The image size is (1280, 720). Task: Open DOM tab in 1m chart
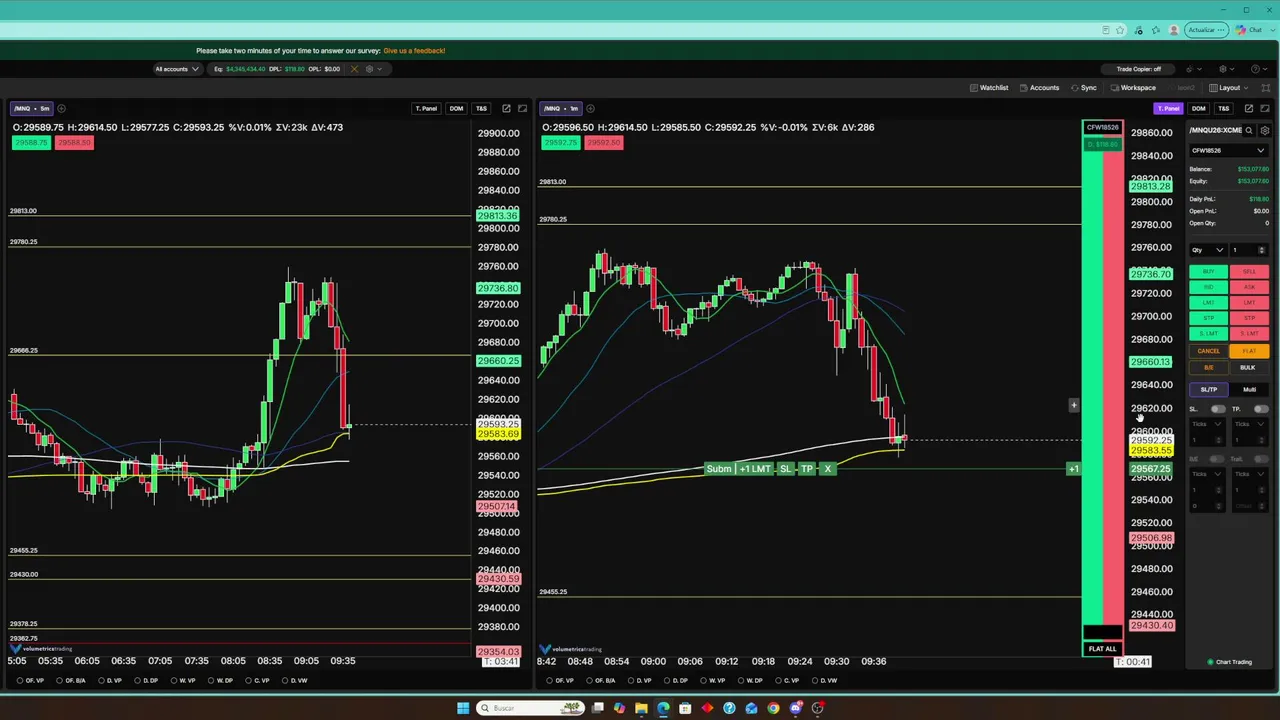(1198, 108)
